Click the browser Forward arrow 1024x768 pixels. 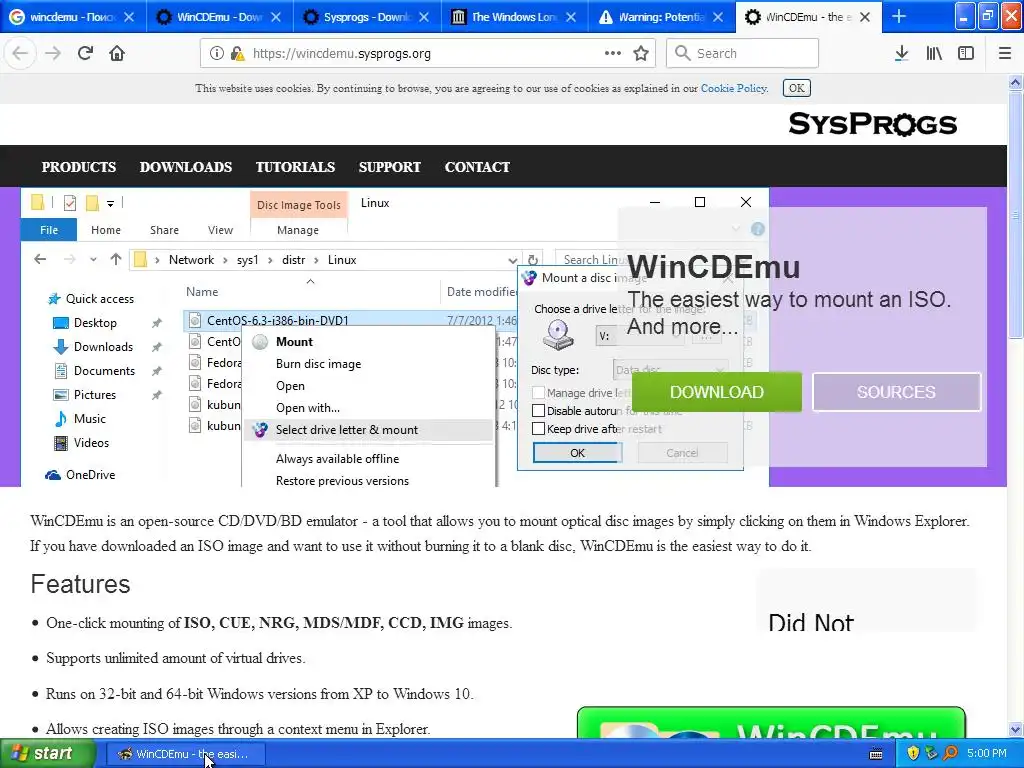[53, 53]
